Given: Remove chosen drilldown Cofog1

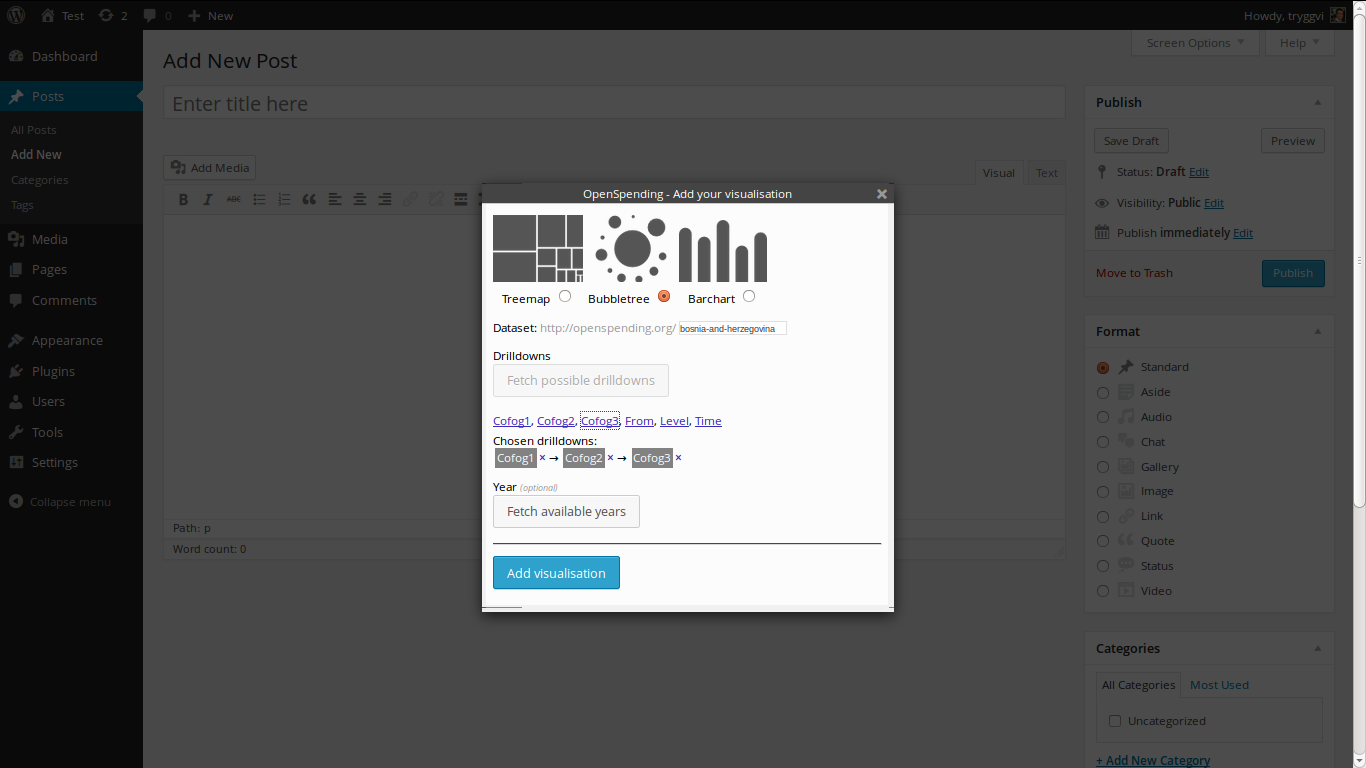Looking at the screenshot, I should pos(542,458).
